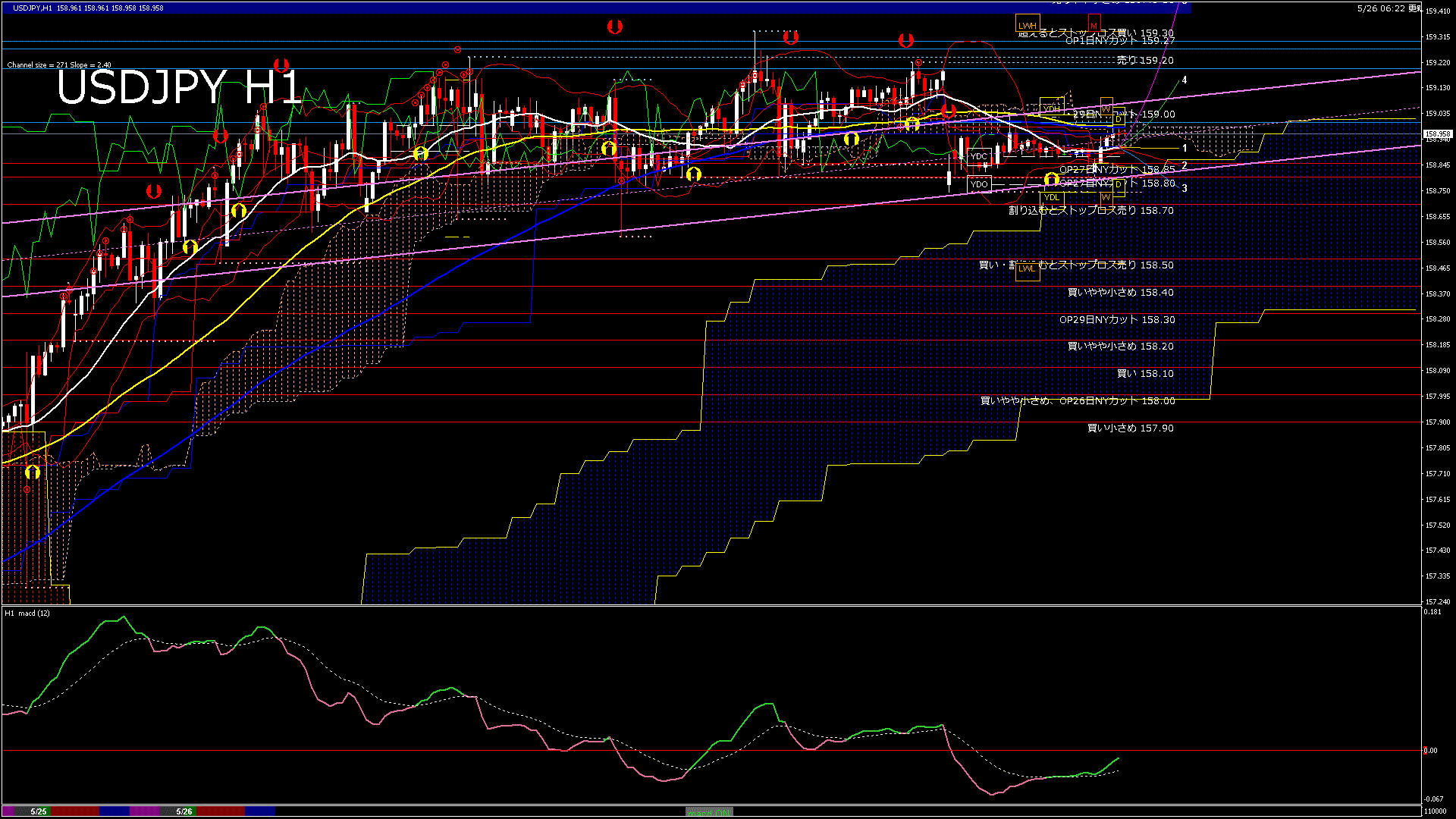Select the OP1日NYカット 159.27 label
1456x819 pixels.
coord(1120,41)
